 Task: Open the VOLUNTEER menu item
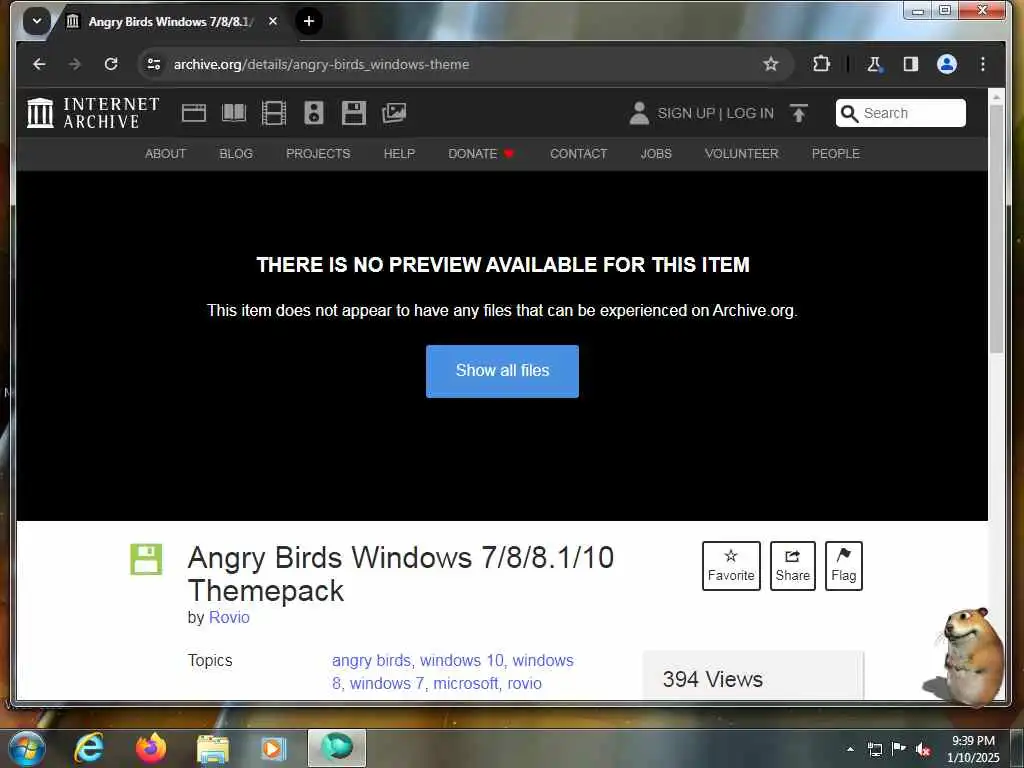741,153
